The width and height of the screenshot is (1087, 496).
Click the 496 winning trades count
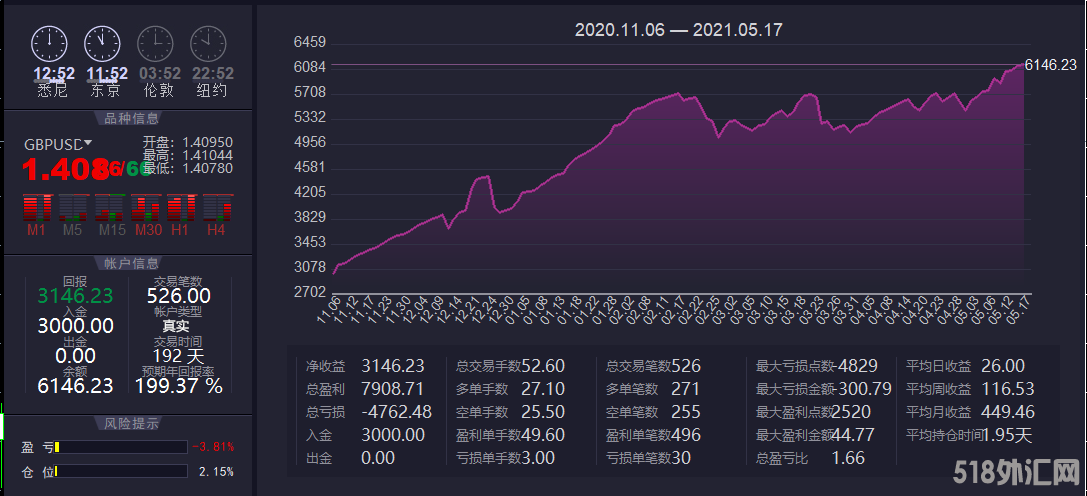pos(686,435)
